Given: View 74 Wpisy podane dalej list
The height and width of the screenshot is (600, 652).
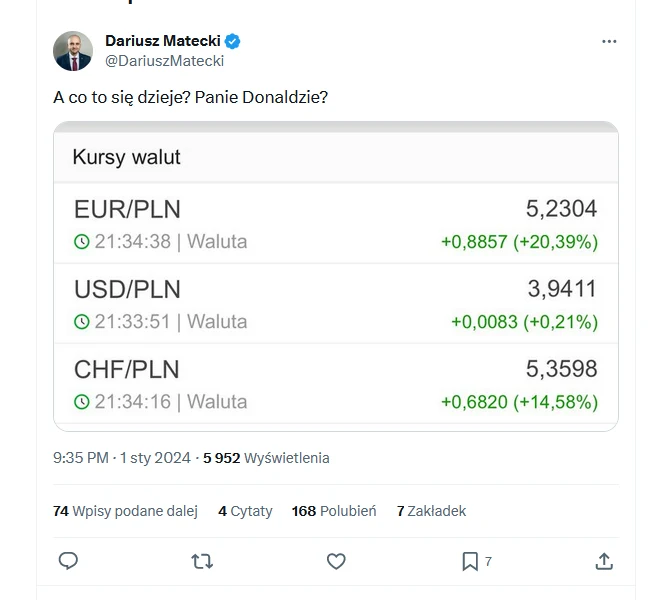Looking at the screenshot, I should click(125, 511).
